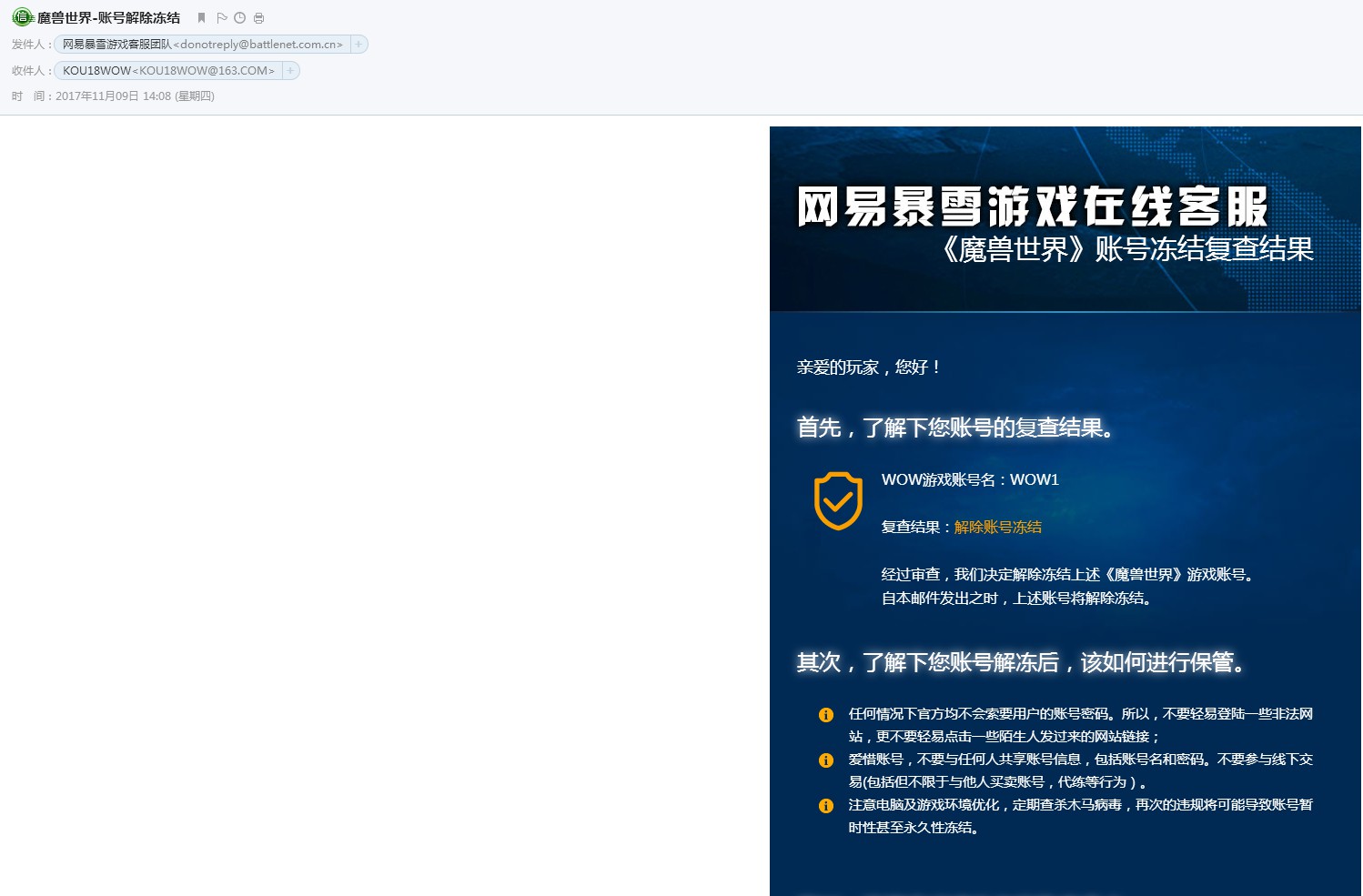
Task: Click the second info icon about account sharing
Action: [826, 760]
